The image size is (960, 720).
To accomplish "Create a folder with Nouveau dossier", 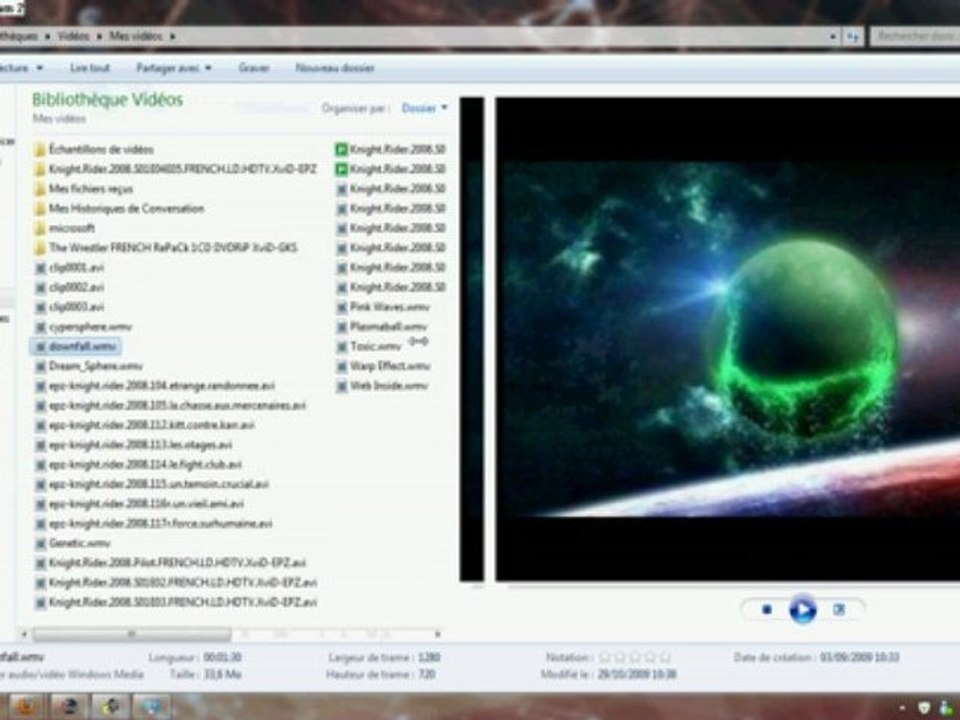I will [335, 67].
